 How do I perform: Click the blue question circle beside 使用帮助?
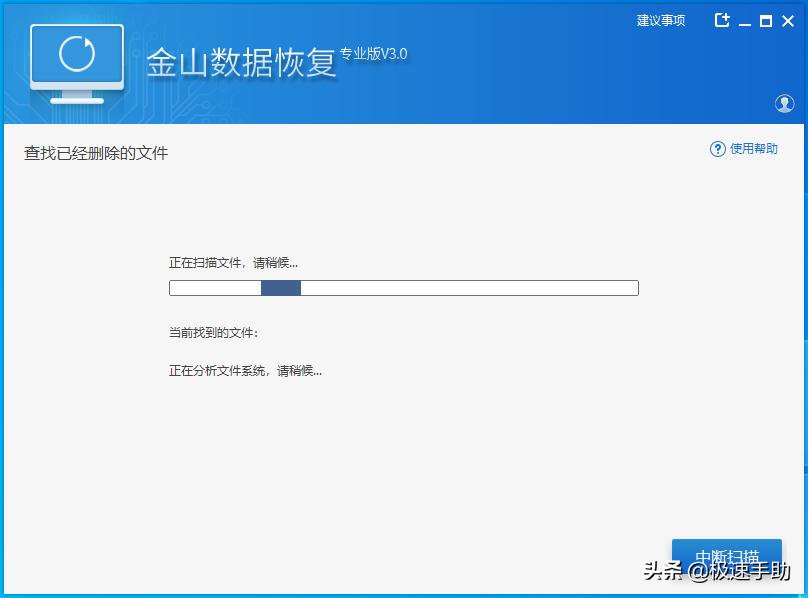pyautogui.click(x=719, y=148)
